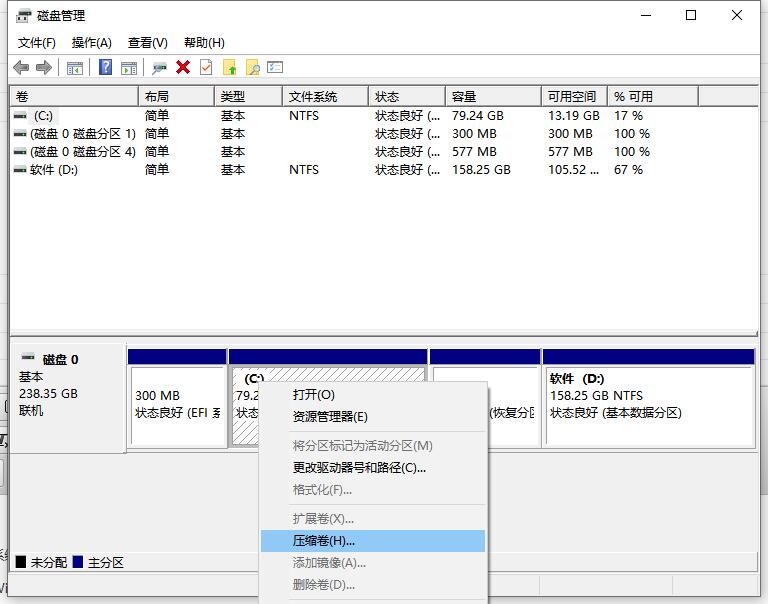Select the 300 MB EFI partition block
Screen dimensions: 768x604
178,406
